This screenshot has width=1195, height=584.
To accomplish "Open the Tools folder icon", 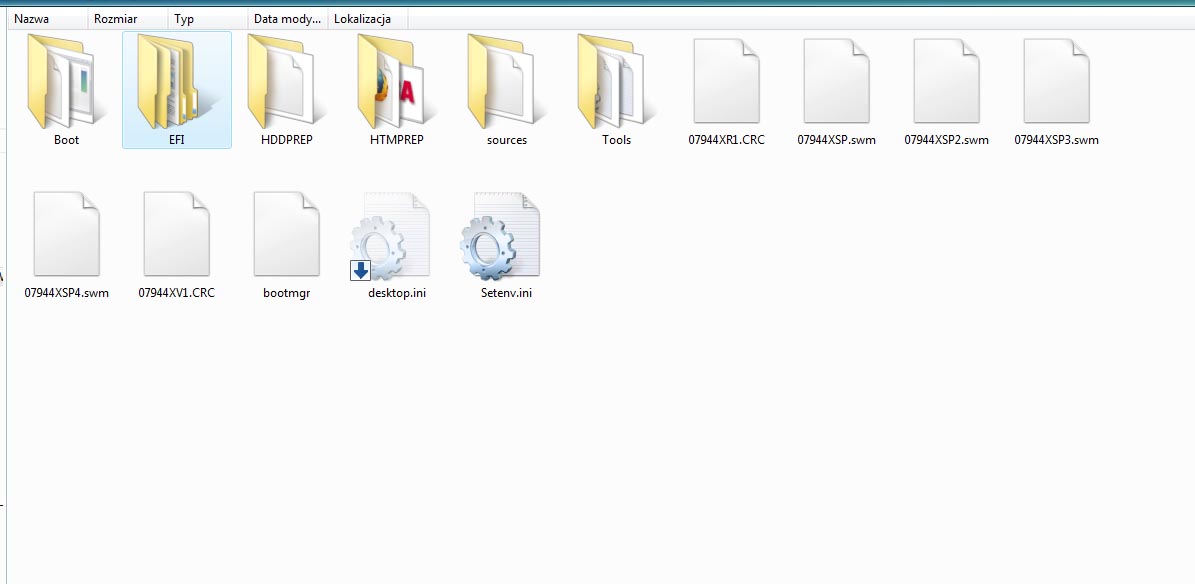I will click(616, 82).
